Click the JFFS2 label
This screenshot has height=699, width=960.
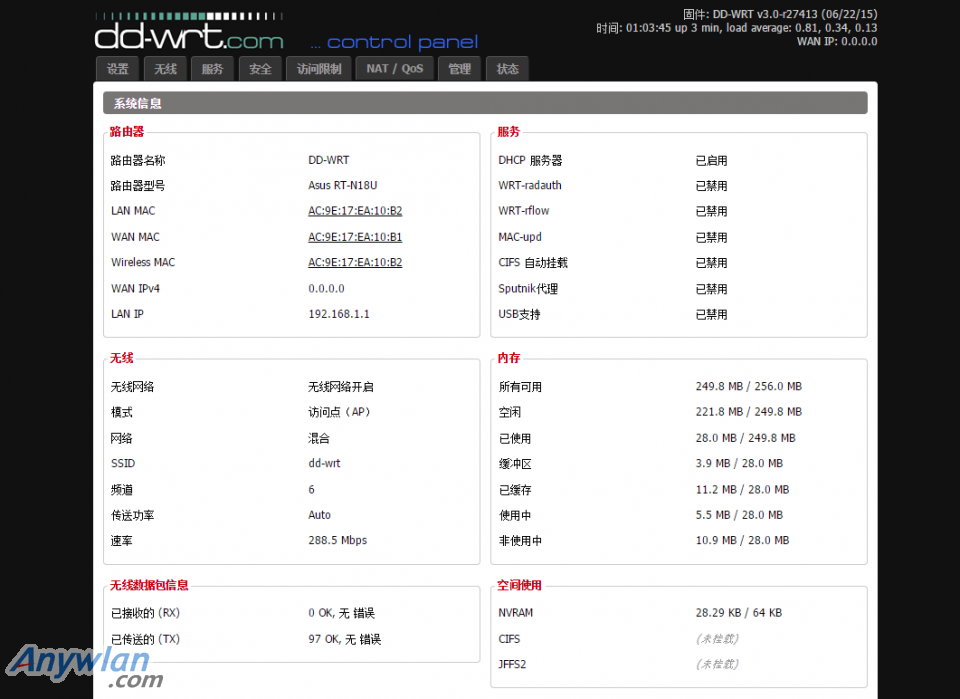point(512,664)
